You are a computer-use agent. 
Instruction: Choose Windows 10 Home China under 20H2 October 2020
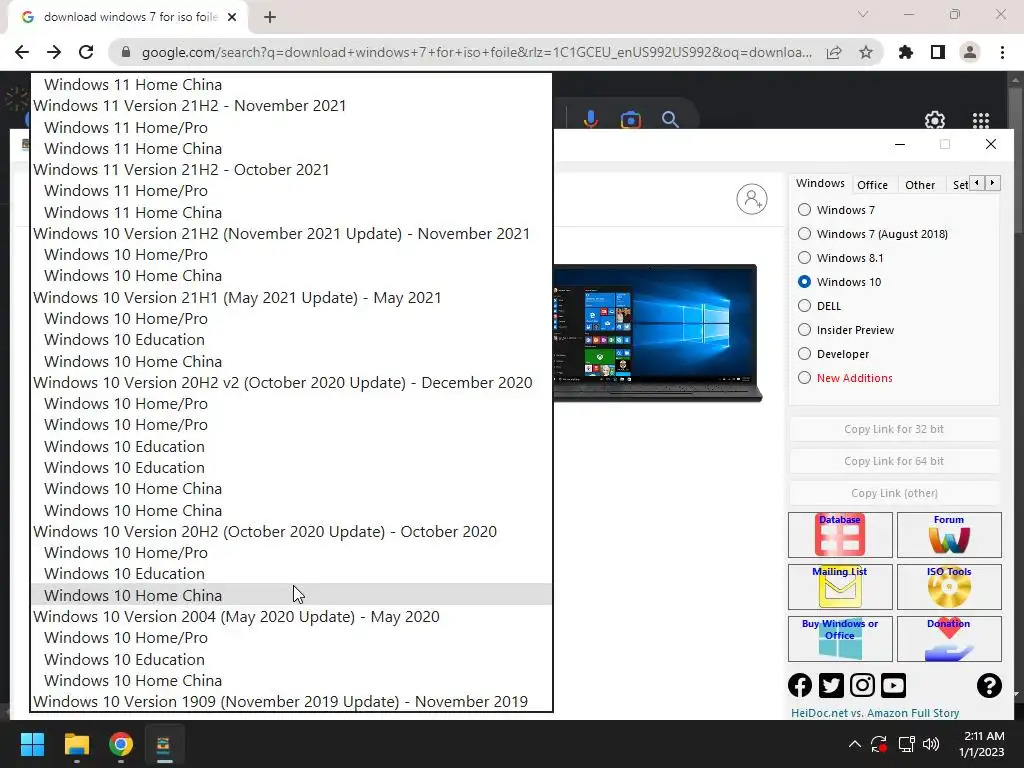pos(292,595)
